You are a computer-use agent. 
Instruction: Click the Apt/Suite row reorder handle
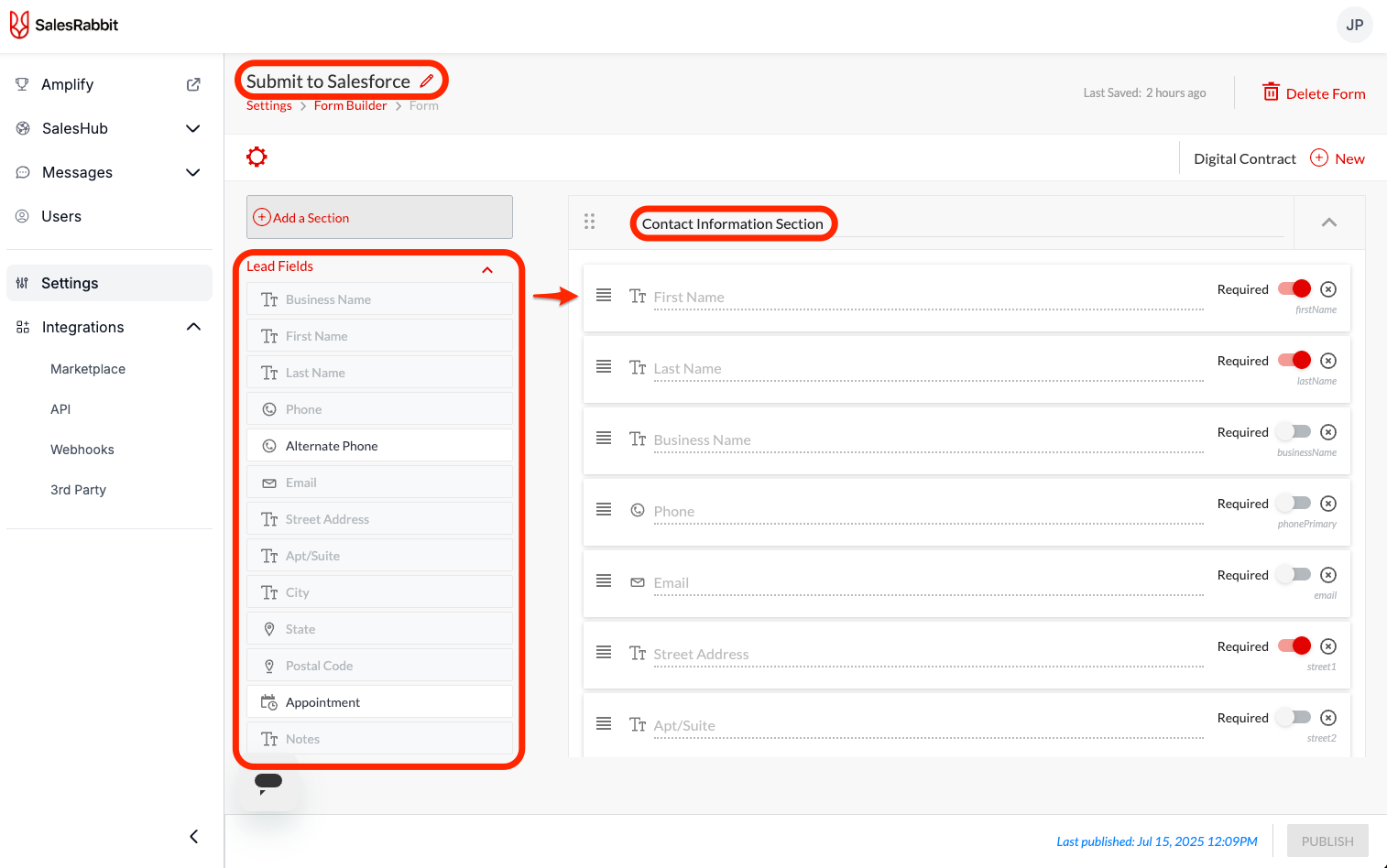click(x=604, y=723)
